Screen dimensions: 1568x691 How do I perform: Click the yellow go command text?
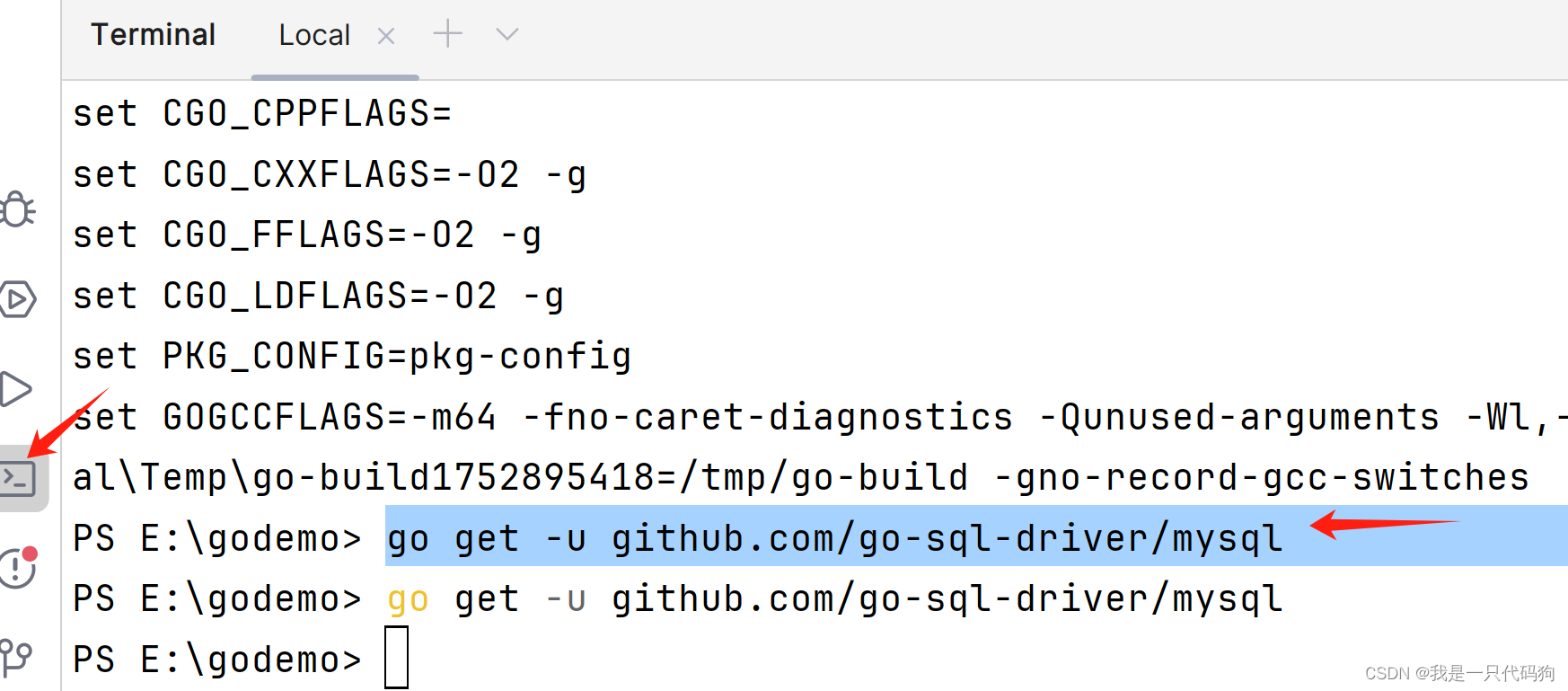click(x=409, y=598)
